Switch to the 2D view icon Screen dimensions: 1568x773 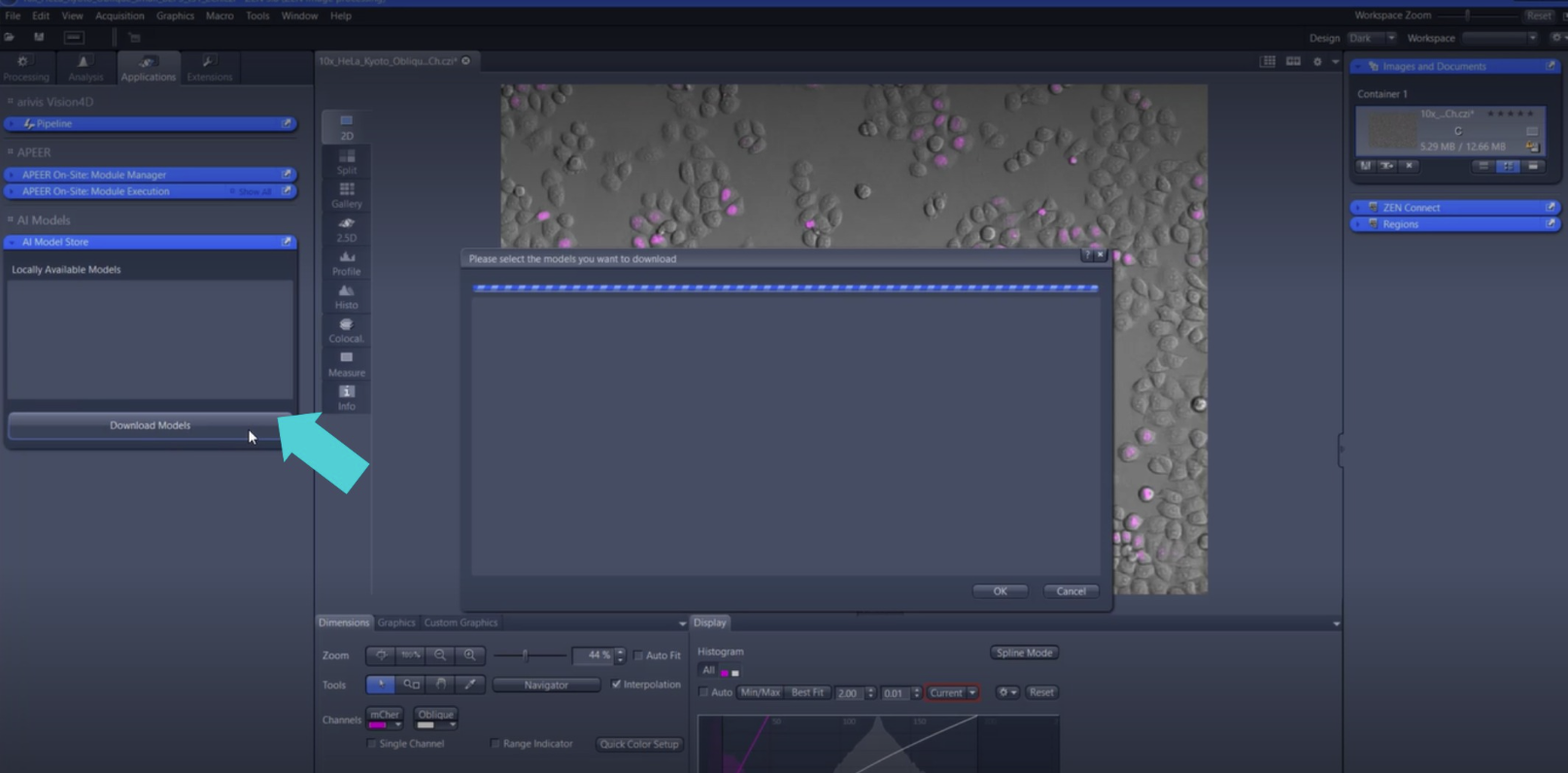[346, 126]
